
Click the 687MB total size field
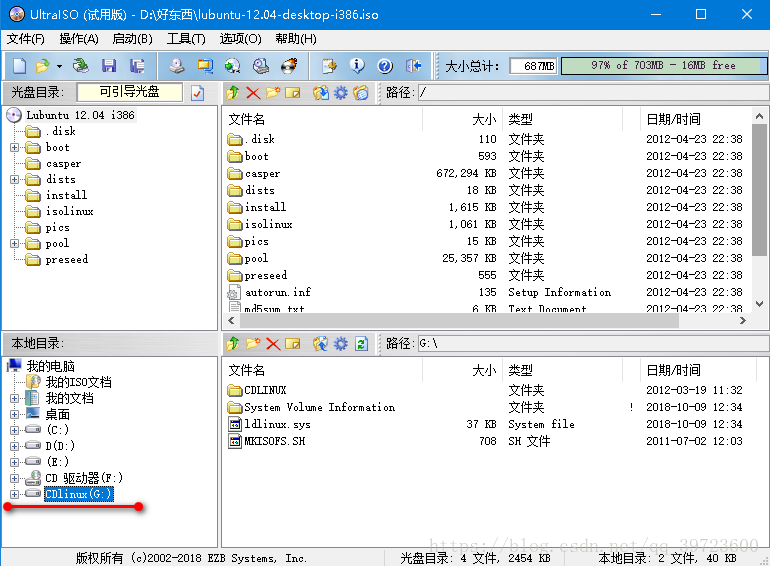533,66
